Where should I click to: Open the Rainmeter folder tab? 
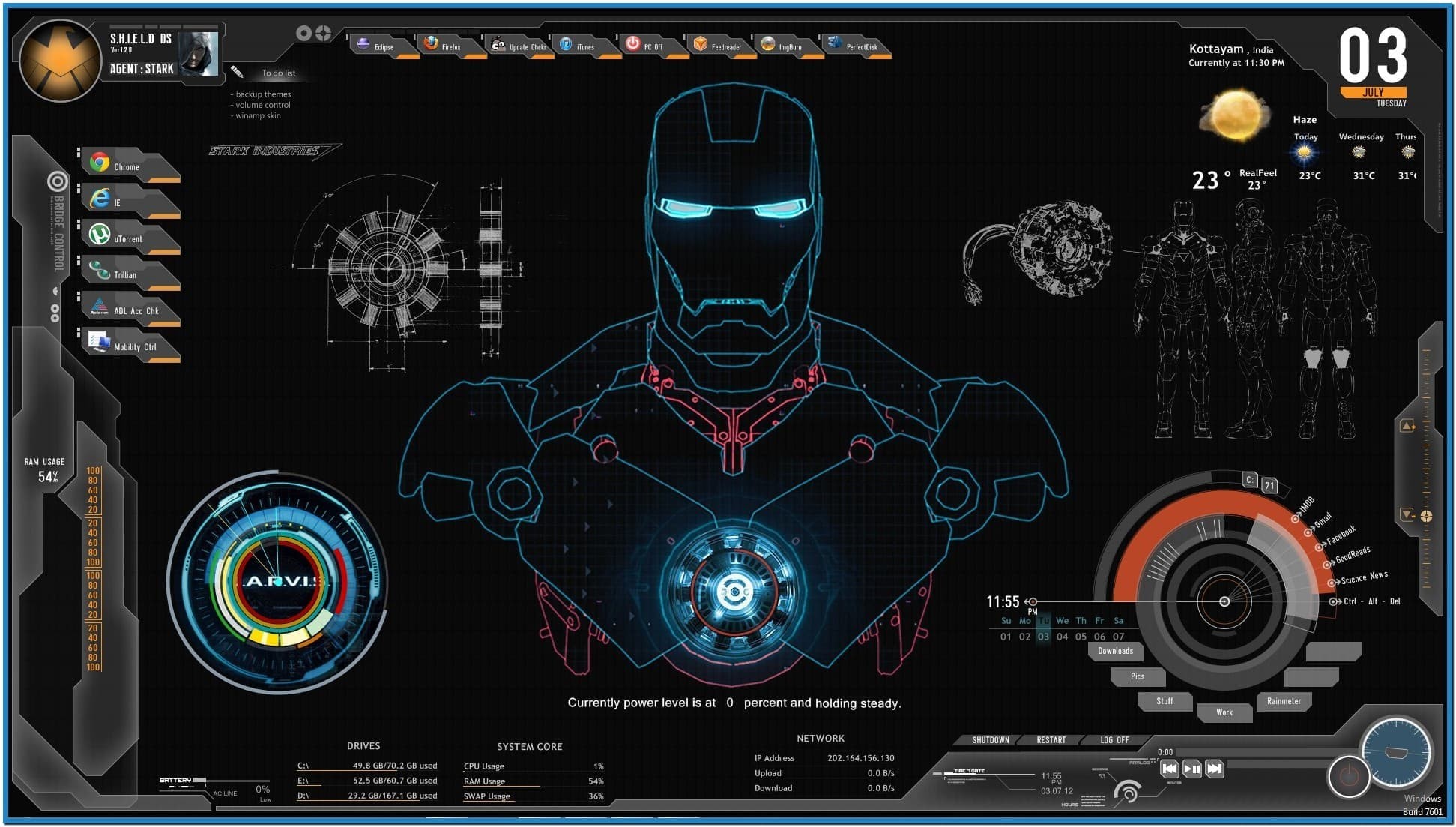click(1284, 701)
